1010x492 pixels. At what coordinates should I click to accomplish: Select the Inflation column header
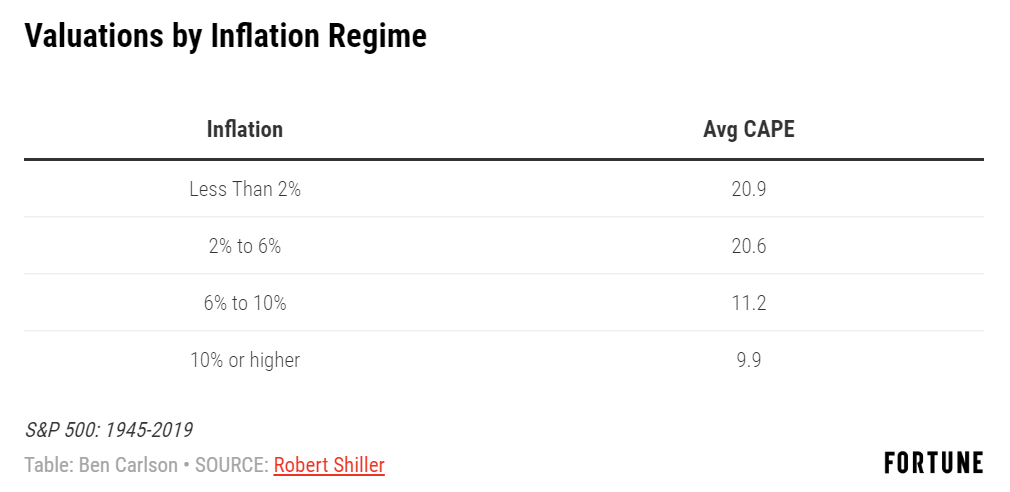pyautogui.click(x=245, y=129)
